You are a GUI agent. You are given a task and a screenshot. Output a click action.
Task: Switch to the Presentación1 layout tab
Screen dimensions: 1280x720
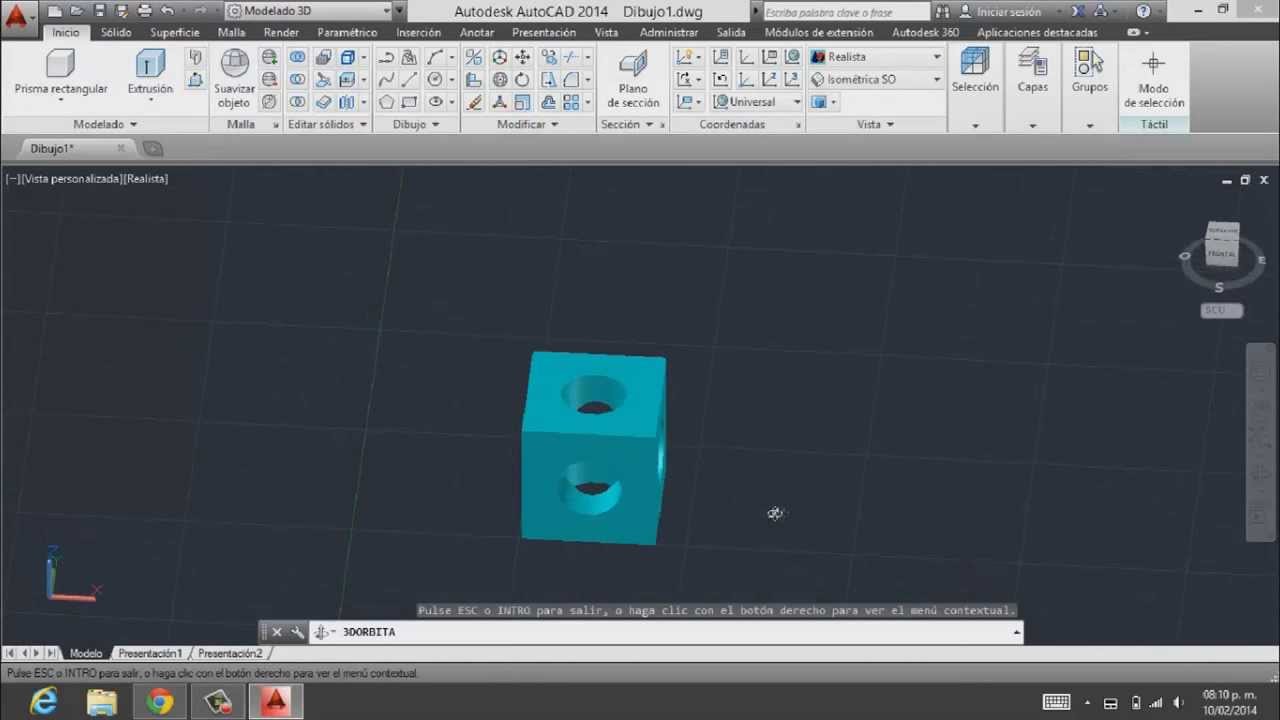tap(150, 653)
